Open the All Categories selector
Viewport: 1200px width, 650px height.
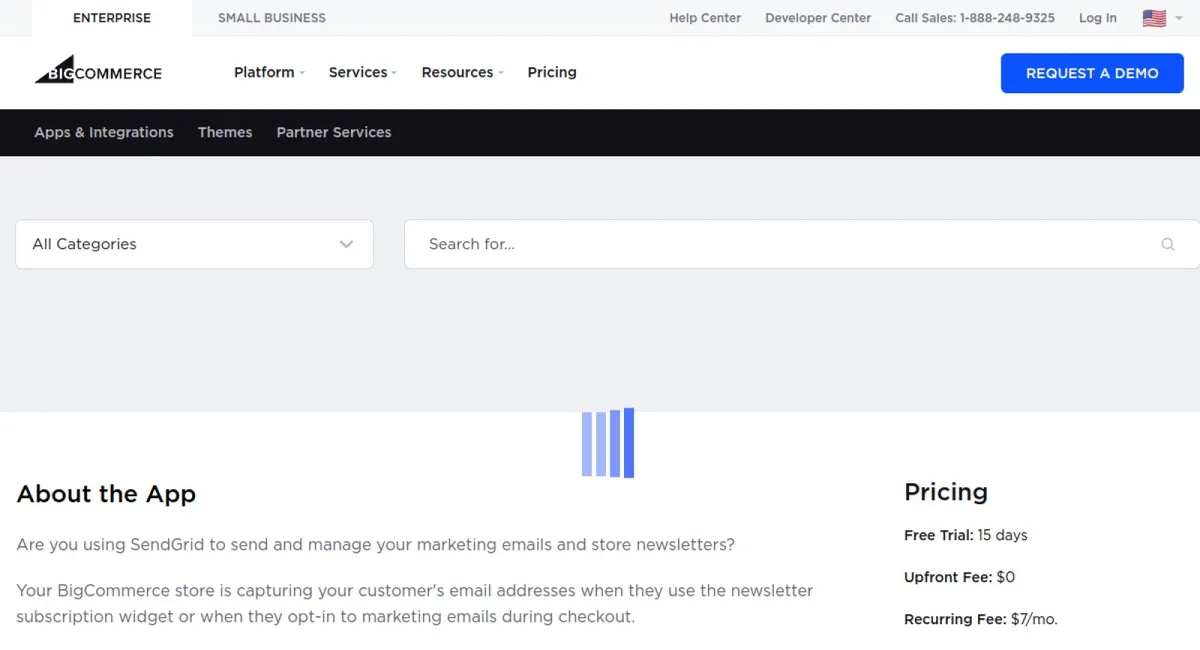[x=194, y=244]
